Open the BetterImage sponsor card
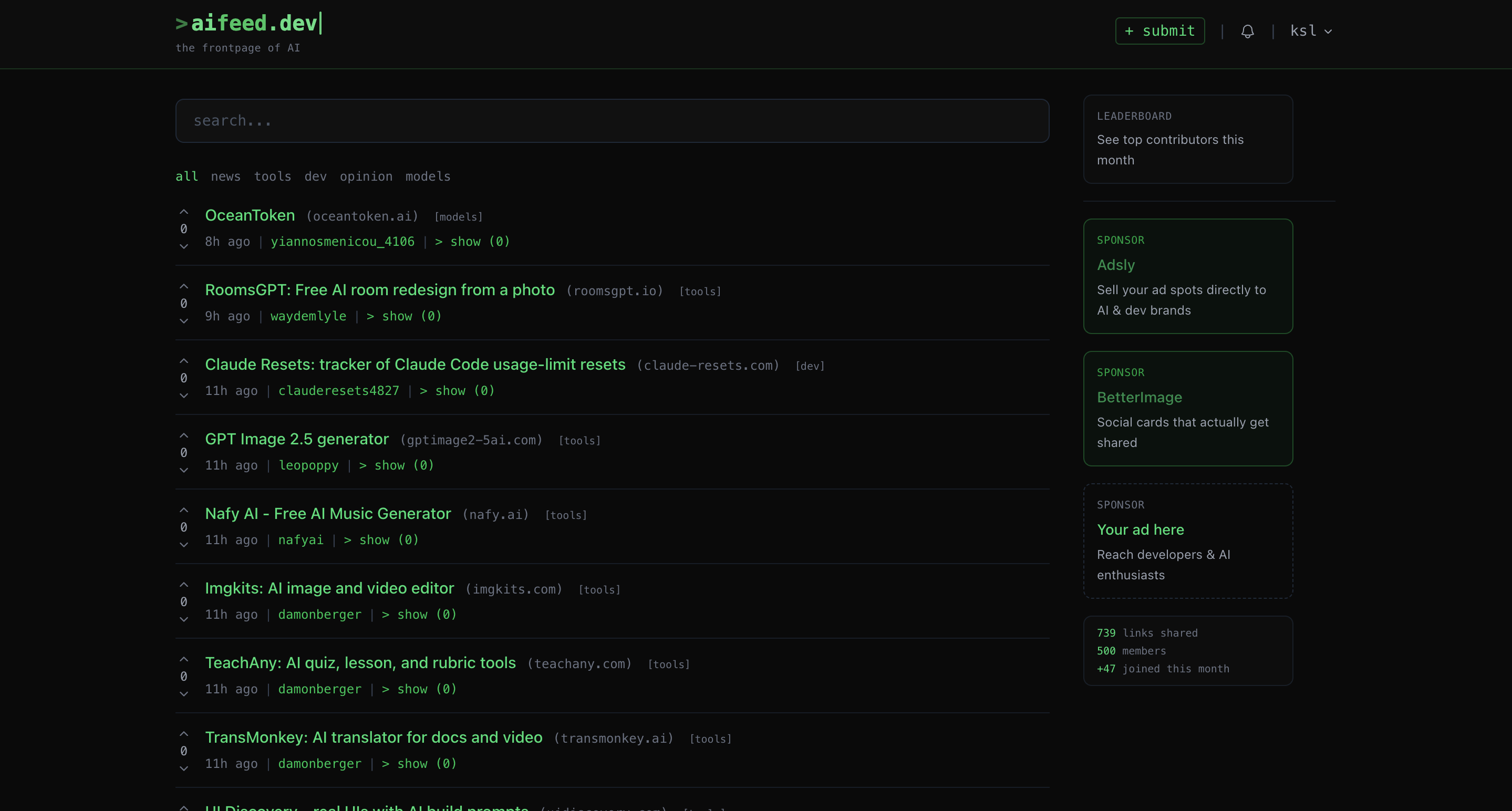1512x811 pixels. click(x=1188, y=409)
